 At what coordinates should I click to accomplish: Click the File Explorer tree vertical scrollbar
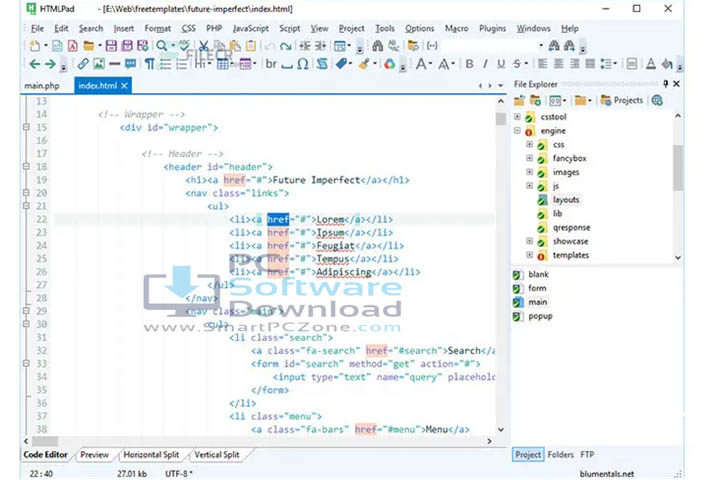678,167
